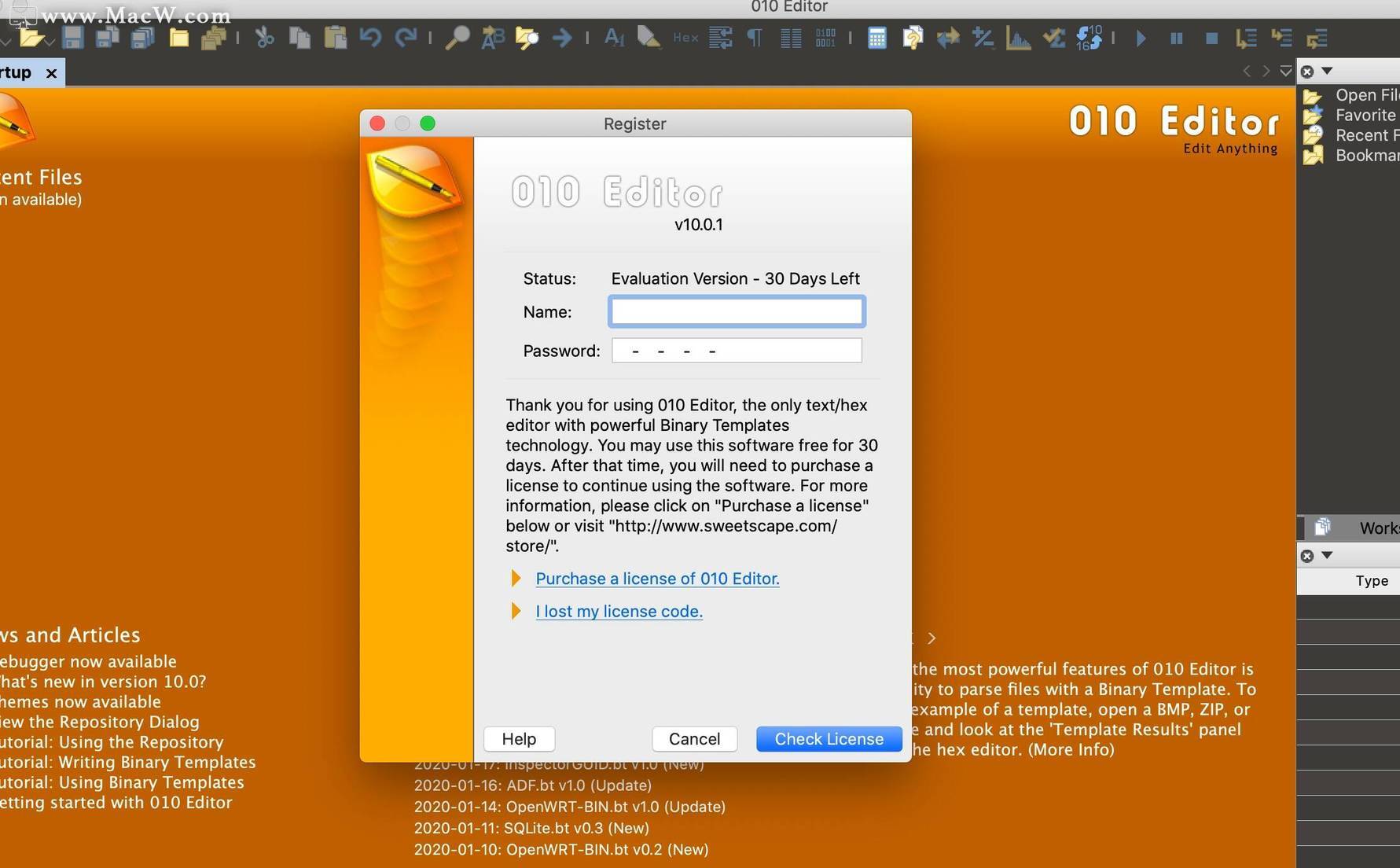Viewport: 1400px width, 868px height.
Task: Go to next tip chevron arrow
Action: 931,638
